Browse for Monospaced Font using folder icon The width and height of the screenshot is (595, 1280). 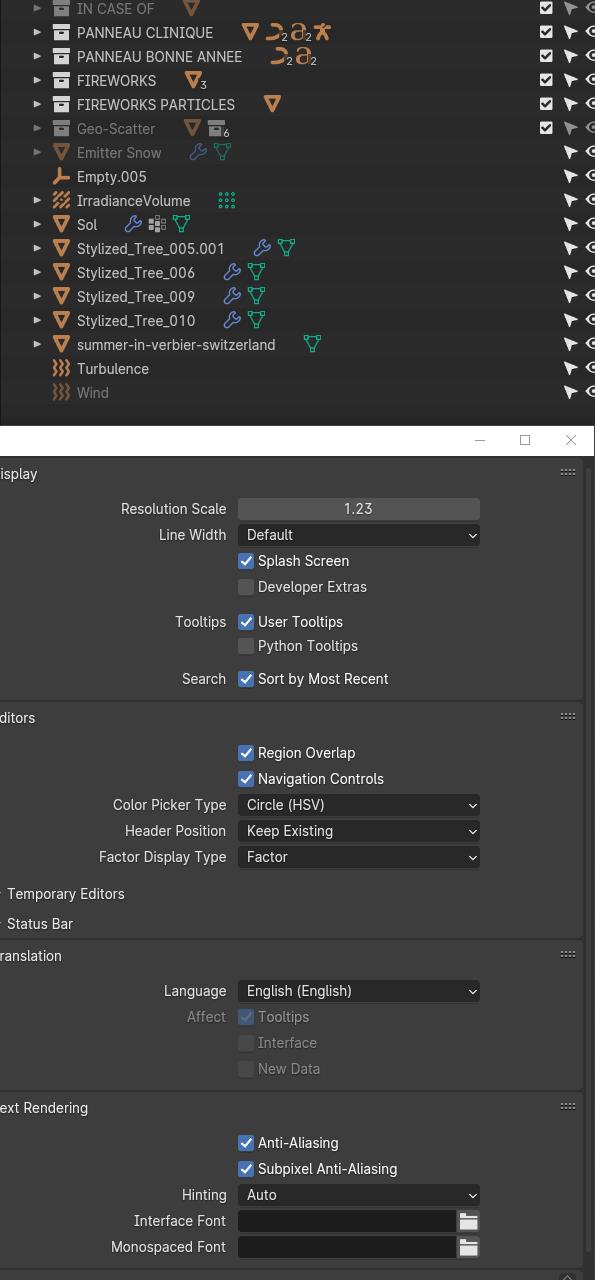coord(468,1247)
